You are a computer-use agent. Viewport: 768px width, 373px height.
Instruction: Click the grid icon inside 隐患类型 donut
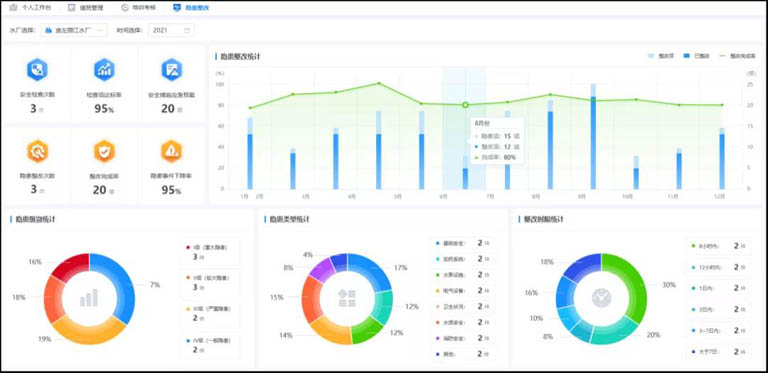[x=347, y=299]
